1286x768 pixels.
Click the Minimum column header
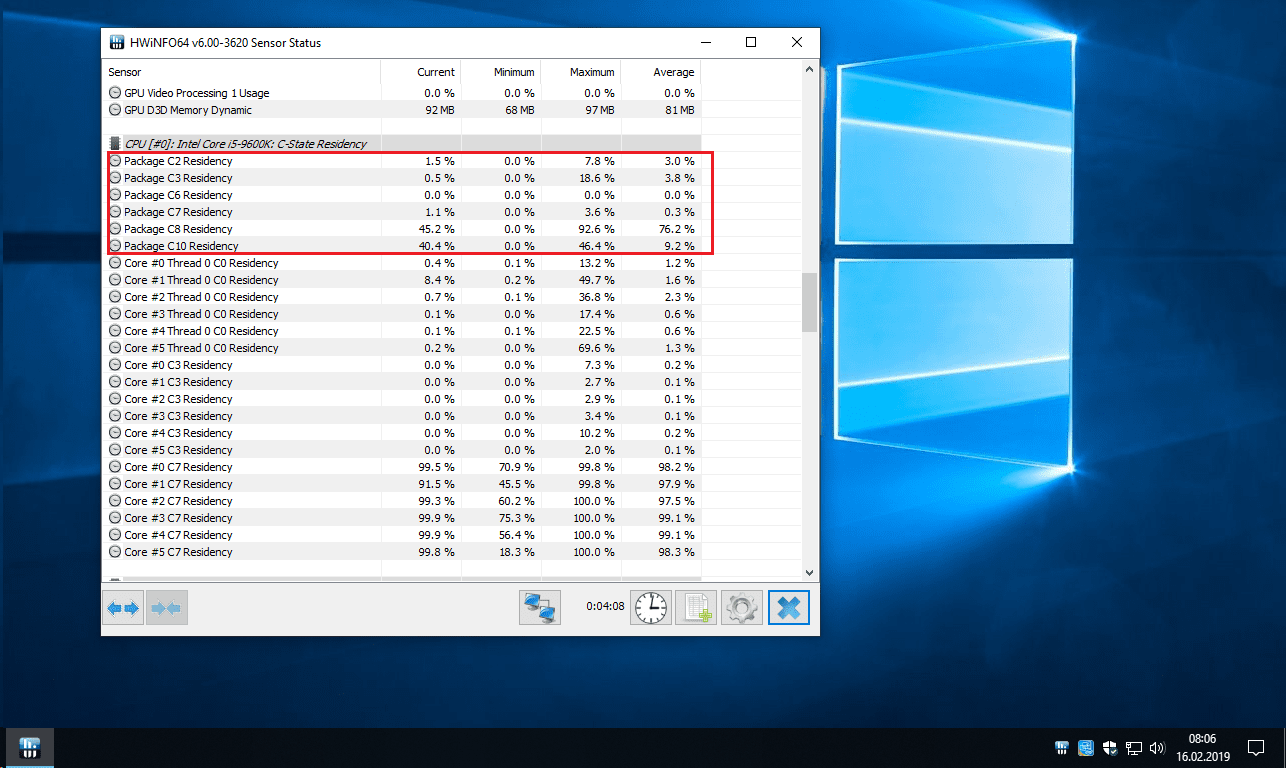(500, 72)
